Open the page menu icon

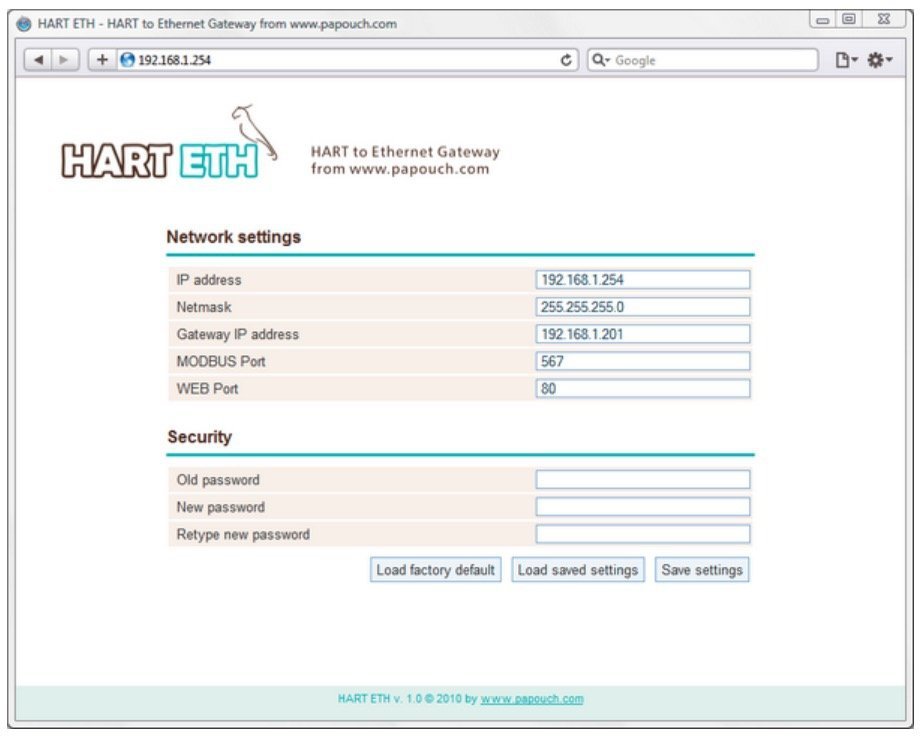tap(846, 60)
